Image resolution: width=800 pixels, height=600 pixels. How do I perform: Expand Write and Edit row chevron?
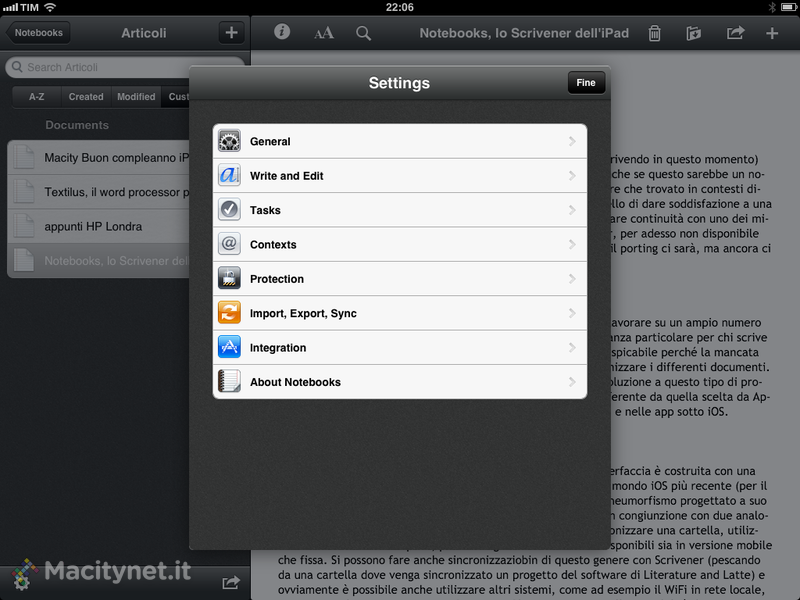pos(572,176)
